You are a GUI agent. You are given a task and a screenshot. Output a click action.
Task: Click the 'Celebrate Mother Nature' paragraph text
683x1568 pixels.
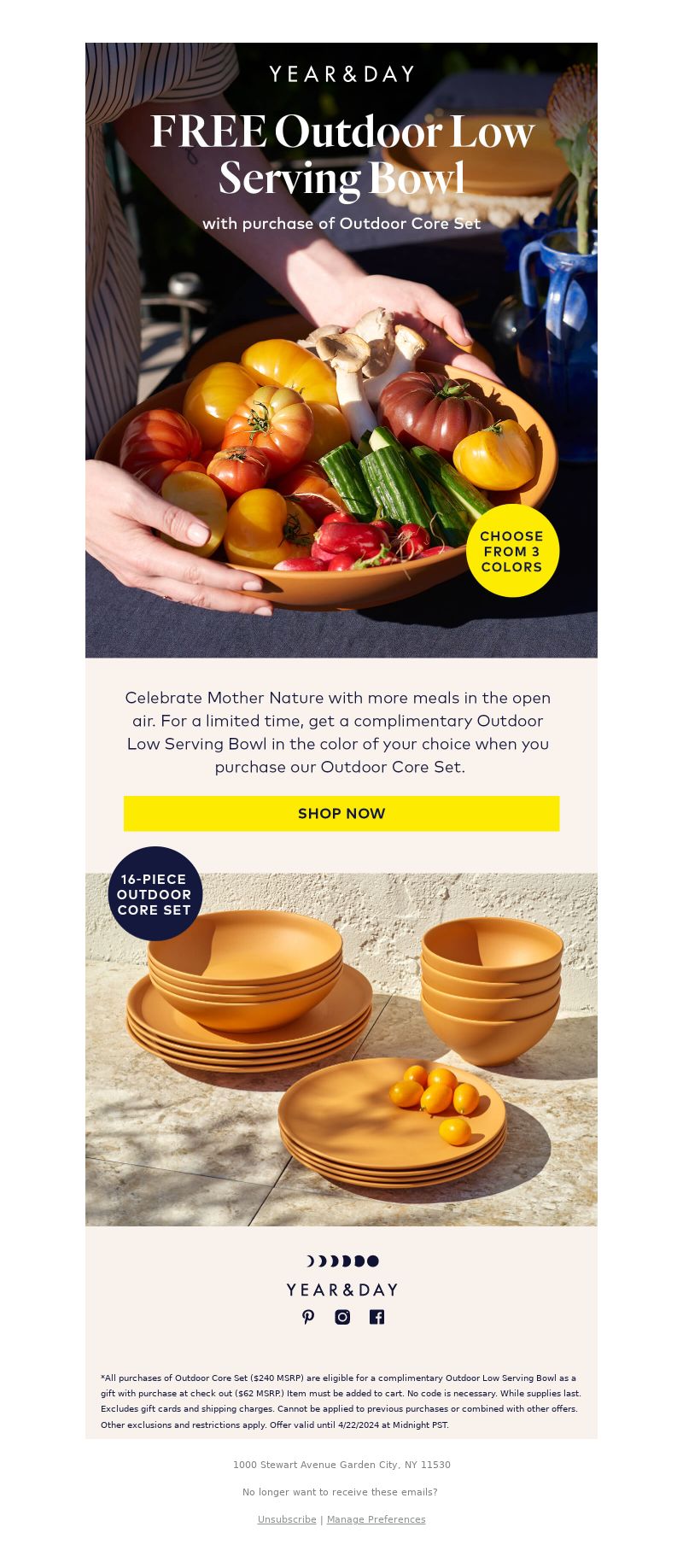(x=338, y=732)
